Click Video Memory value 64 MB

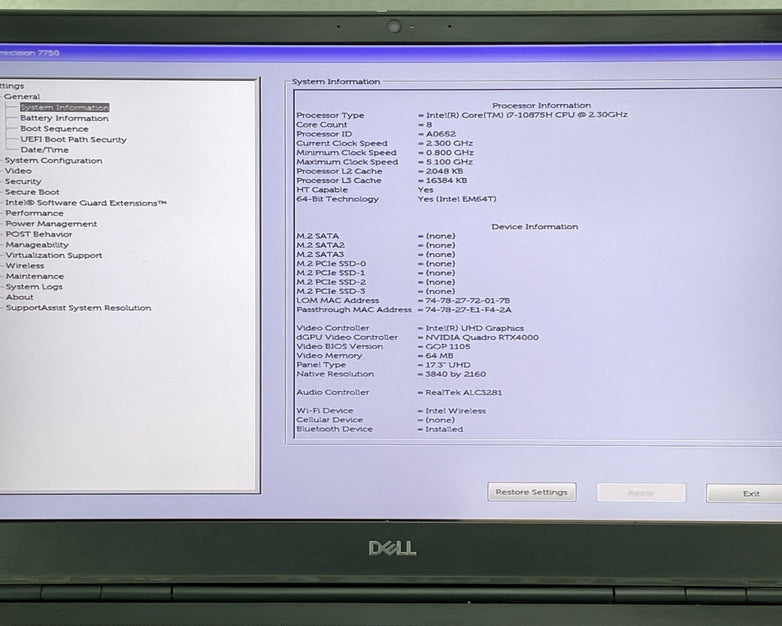click(x=439, y=356)
